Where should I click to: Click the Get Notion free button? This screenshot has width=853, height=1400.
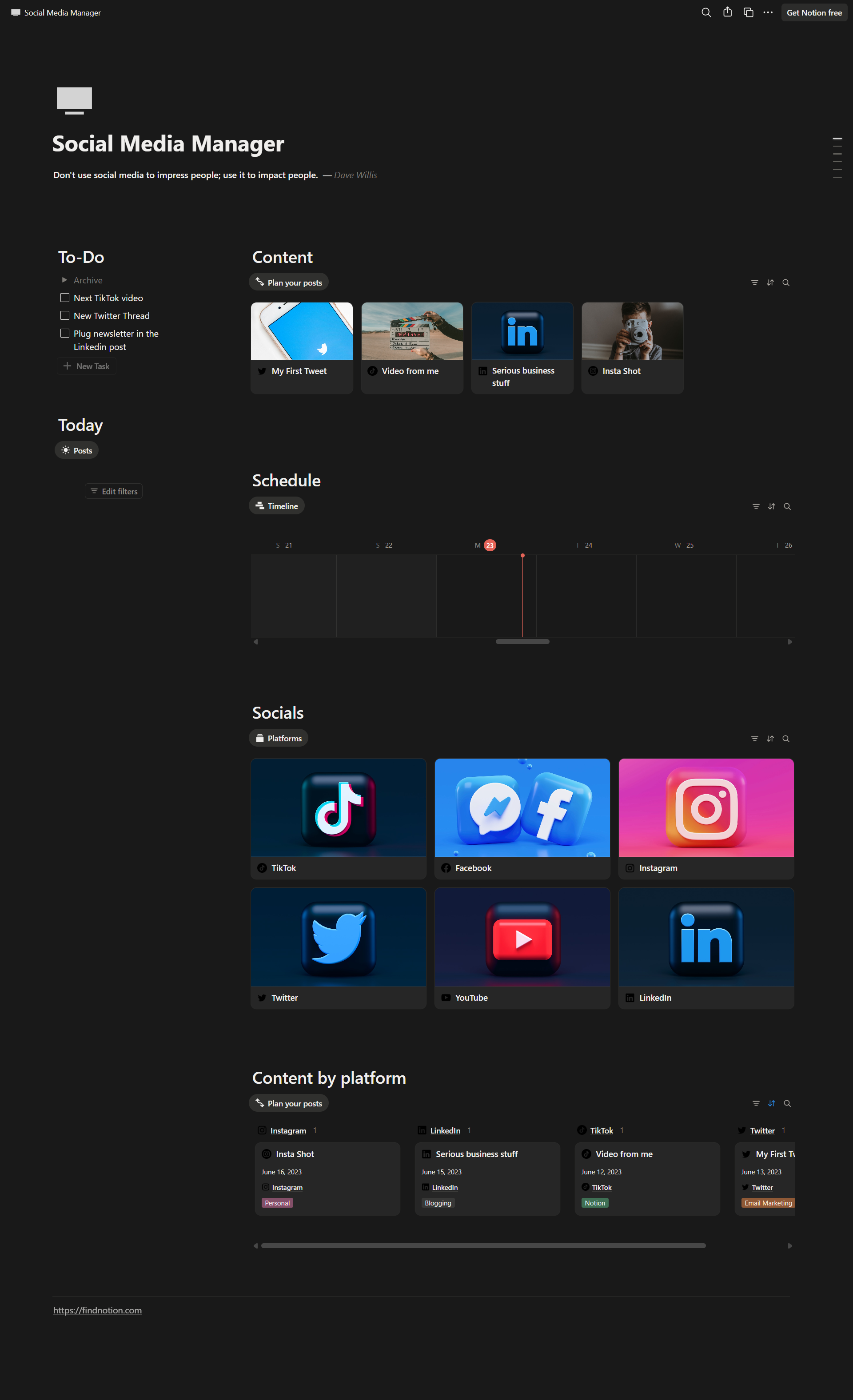[814, 12]
